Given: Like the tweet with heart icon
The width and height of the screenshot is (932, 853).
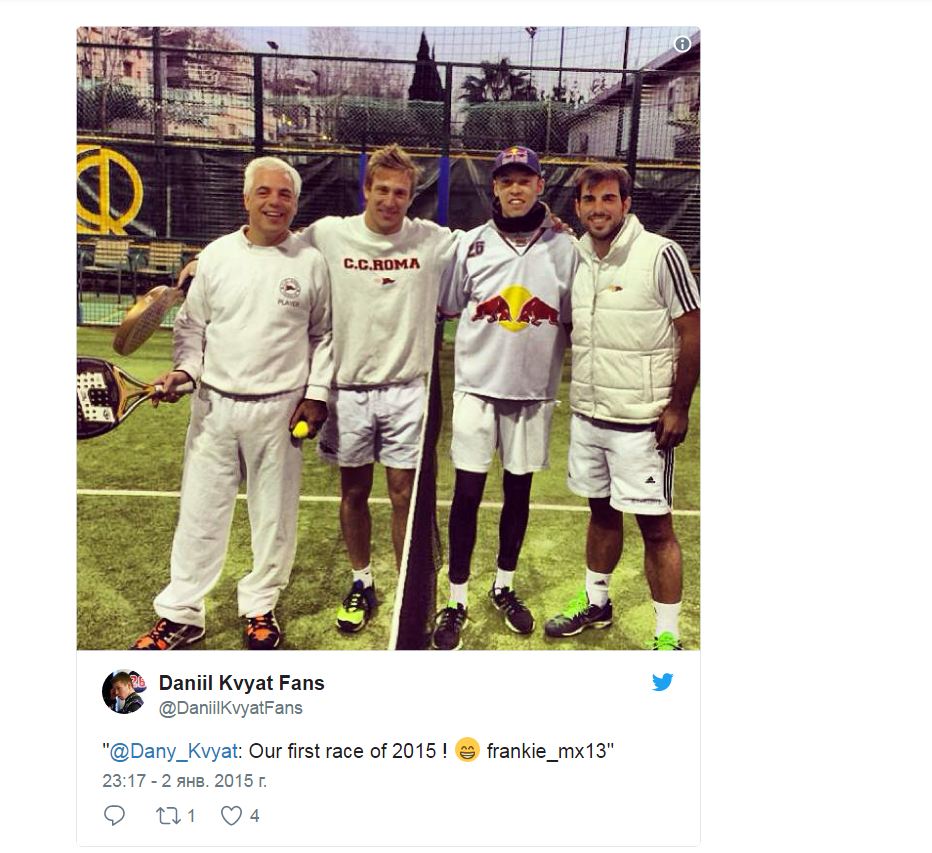Looking at the screenshot, I should pyautogui.click(x=231, y=816).
